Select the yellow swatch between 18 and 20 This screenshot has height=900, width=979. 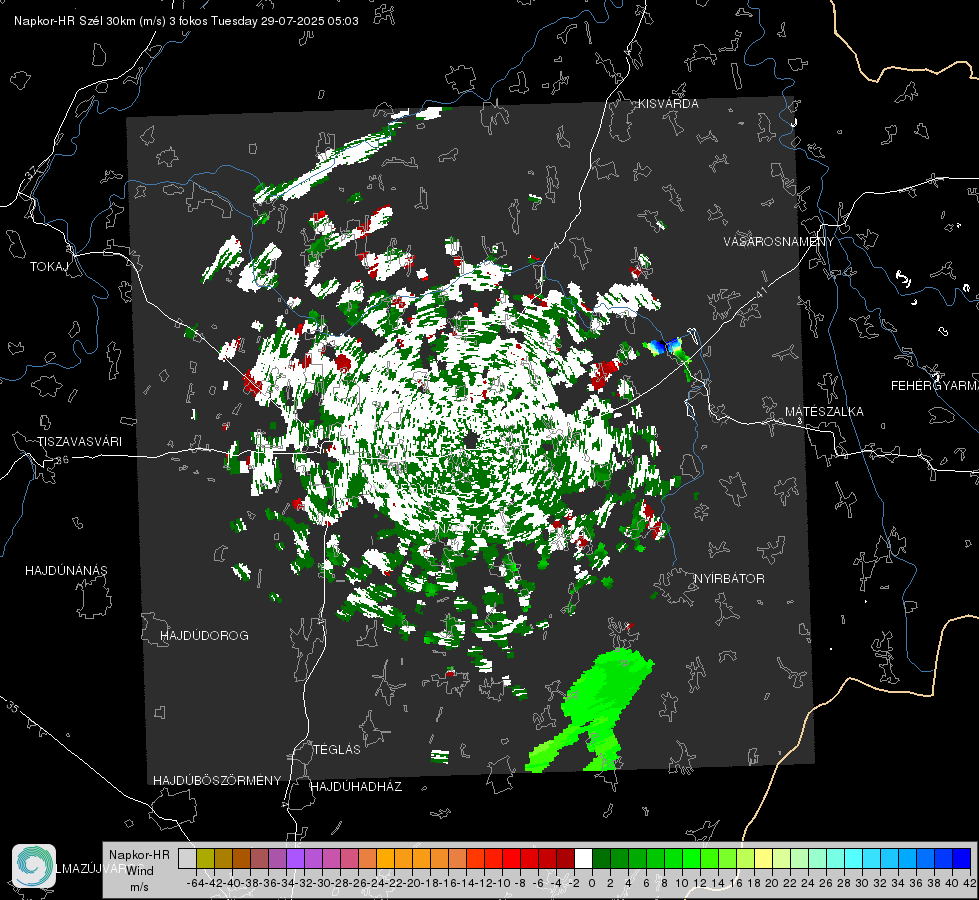click(763, 859)
